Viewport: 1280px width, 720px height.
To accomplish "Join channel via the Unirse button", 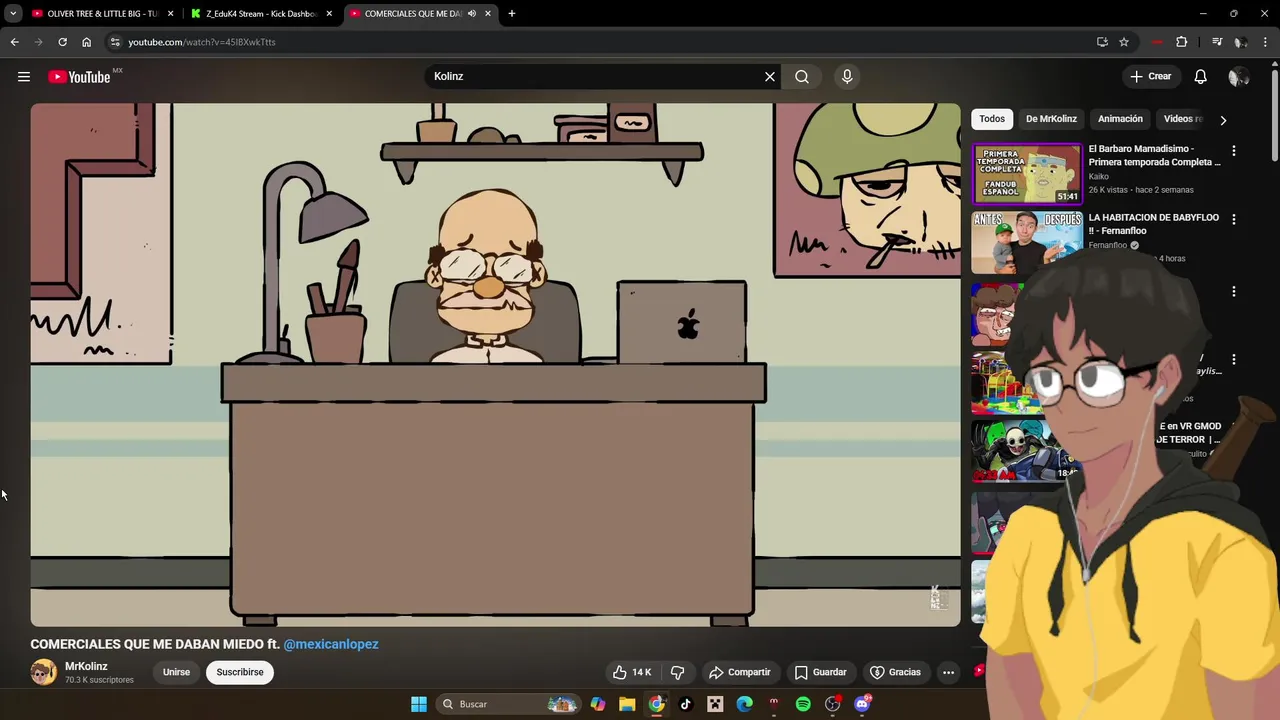I will (176, 672).
